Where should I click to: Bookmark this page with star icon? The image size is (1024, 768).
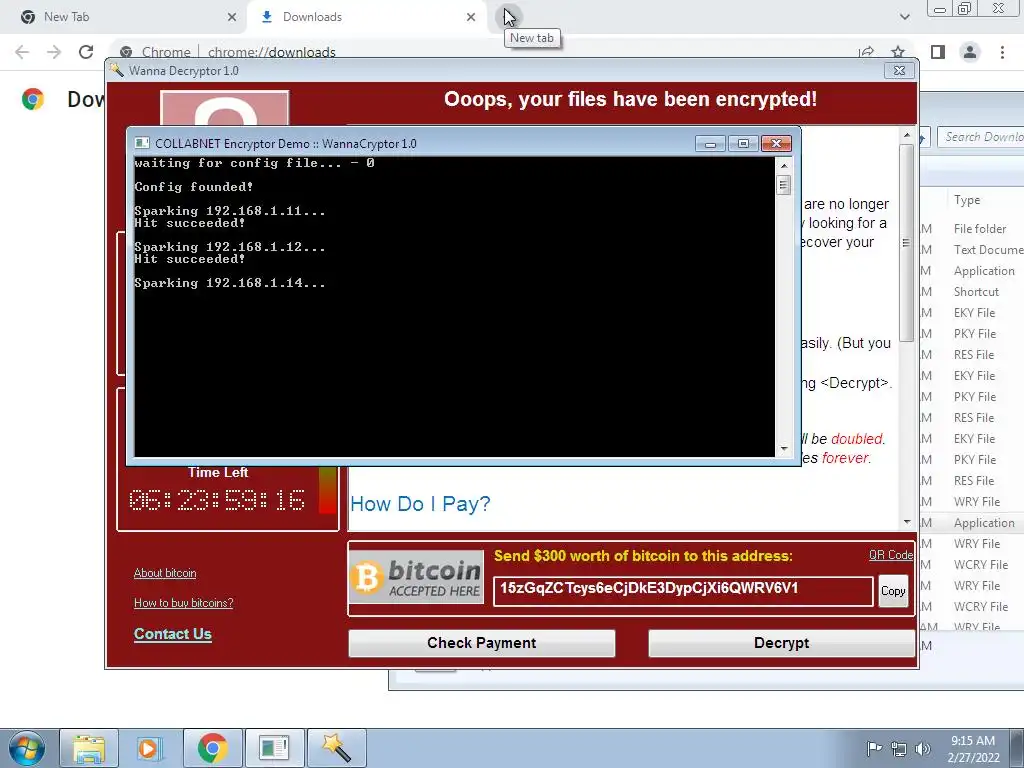(x=898, y=52)
